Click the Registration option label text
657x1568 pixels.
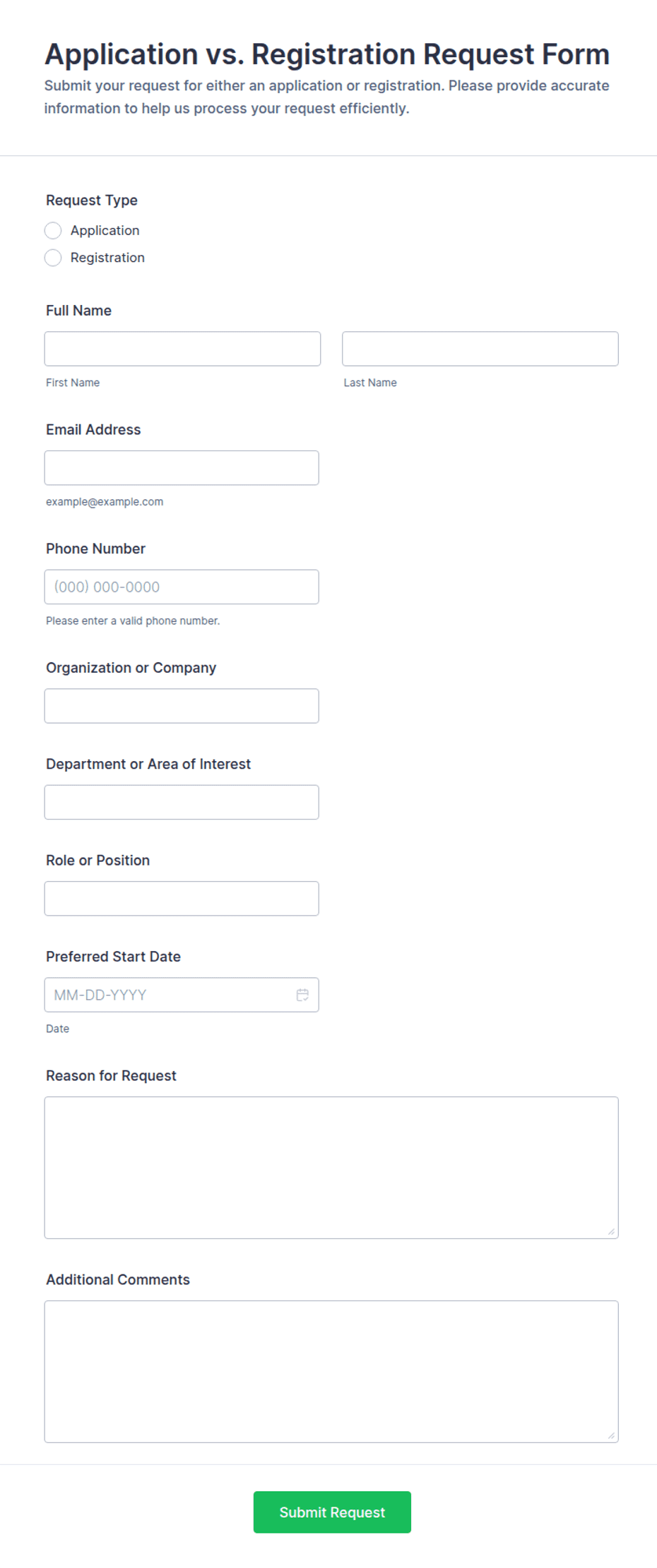pyautogui.click(x=107, y=258)
